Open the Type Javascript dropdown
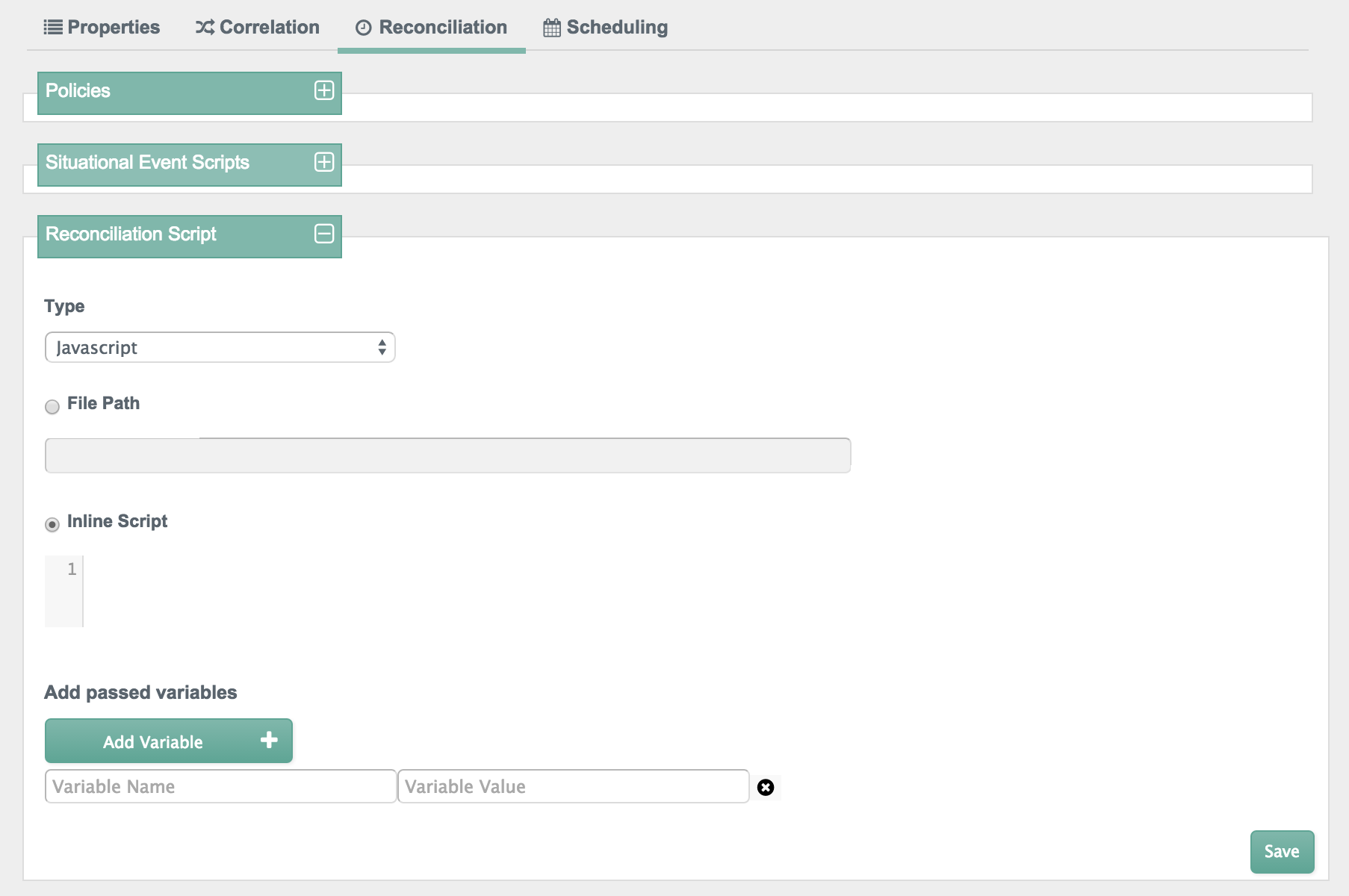Screen dimensions: 1349x896 [220, 347]
